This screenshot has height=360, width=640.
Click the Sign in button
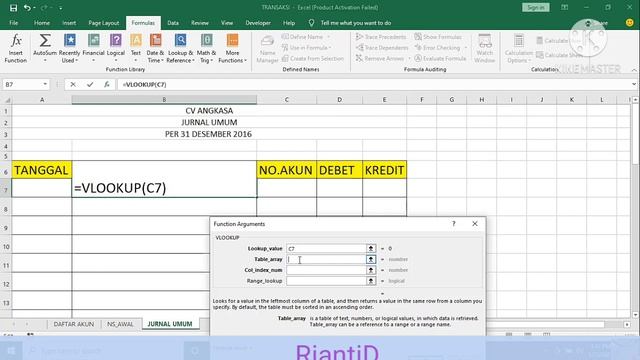pyautogui.click(x=536, y=7)
